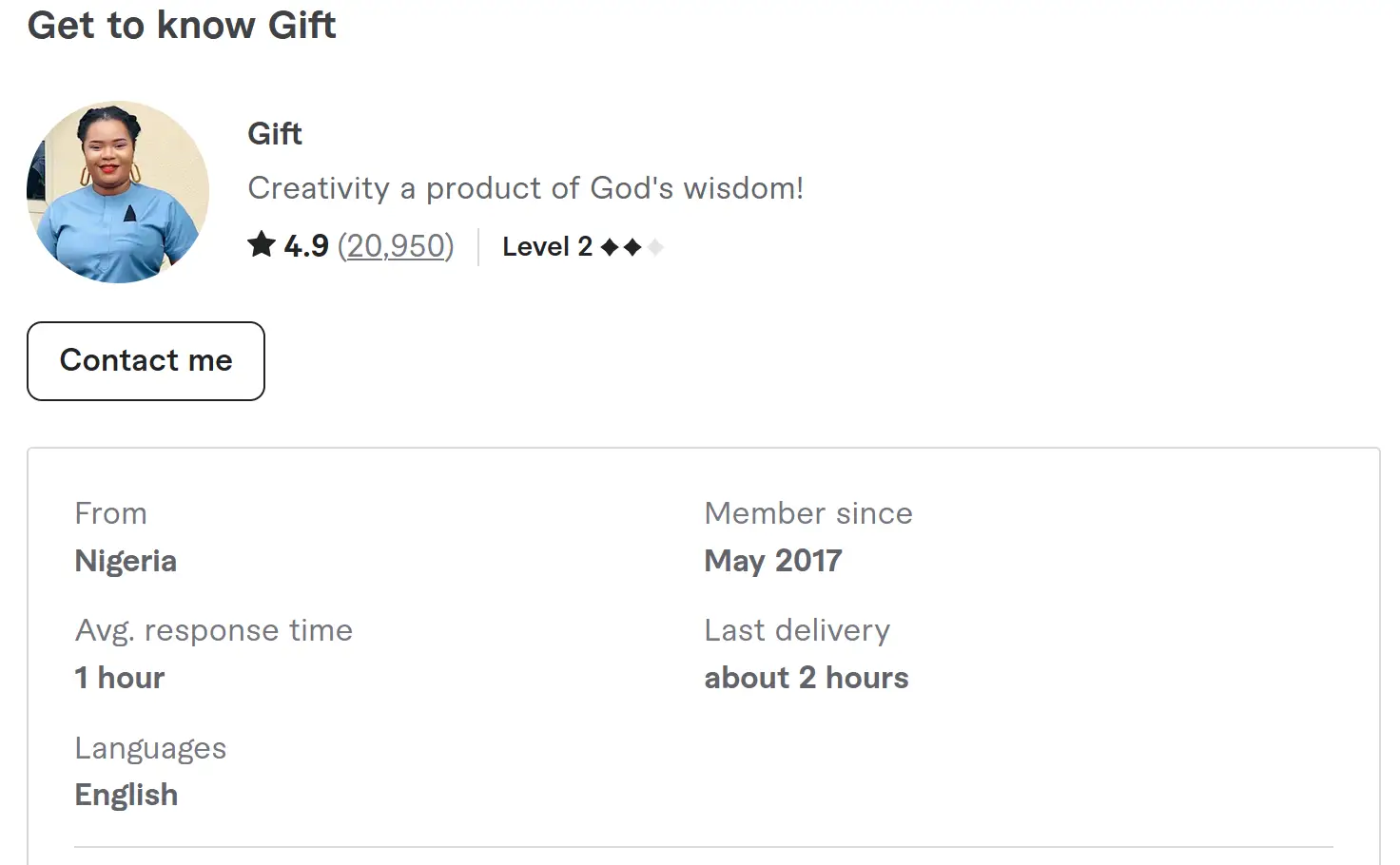Click the Avg. response time label
Viewport: 1400px width, 865px height.
[214, 630]
